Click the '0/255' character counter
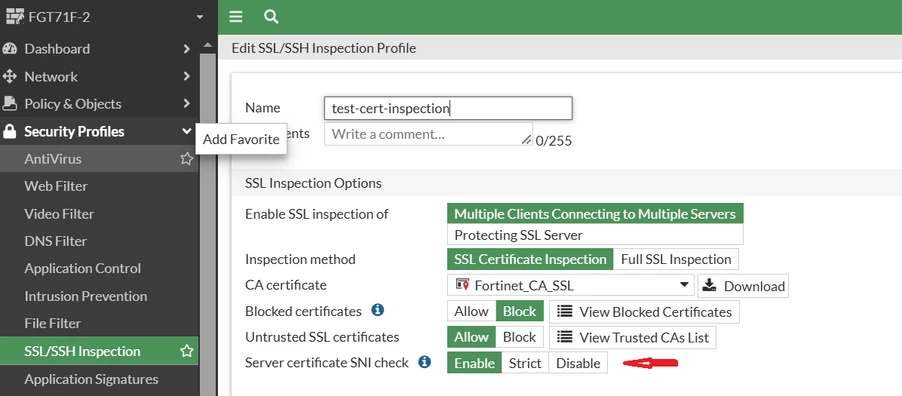This screenshot has height=396, width=902. tap(554, 141)
